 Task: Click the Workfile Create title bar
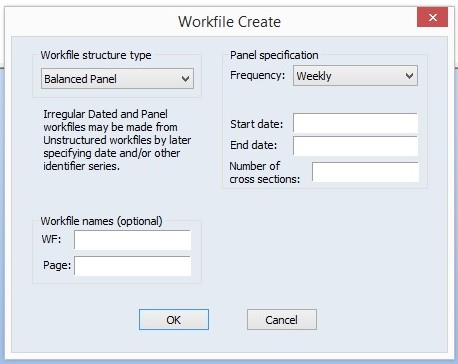(x=229, y=22)
